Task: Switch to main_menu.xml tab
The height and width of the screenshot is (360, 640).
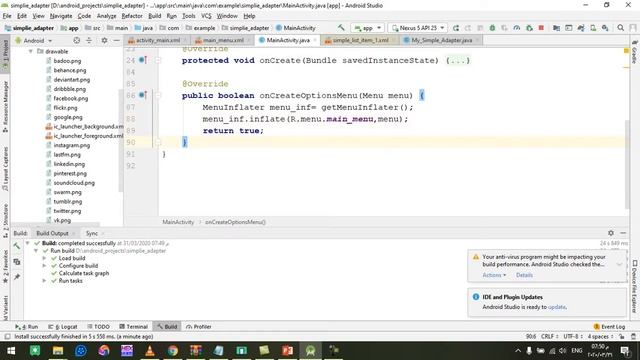Action: coord(222,40)
